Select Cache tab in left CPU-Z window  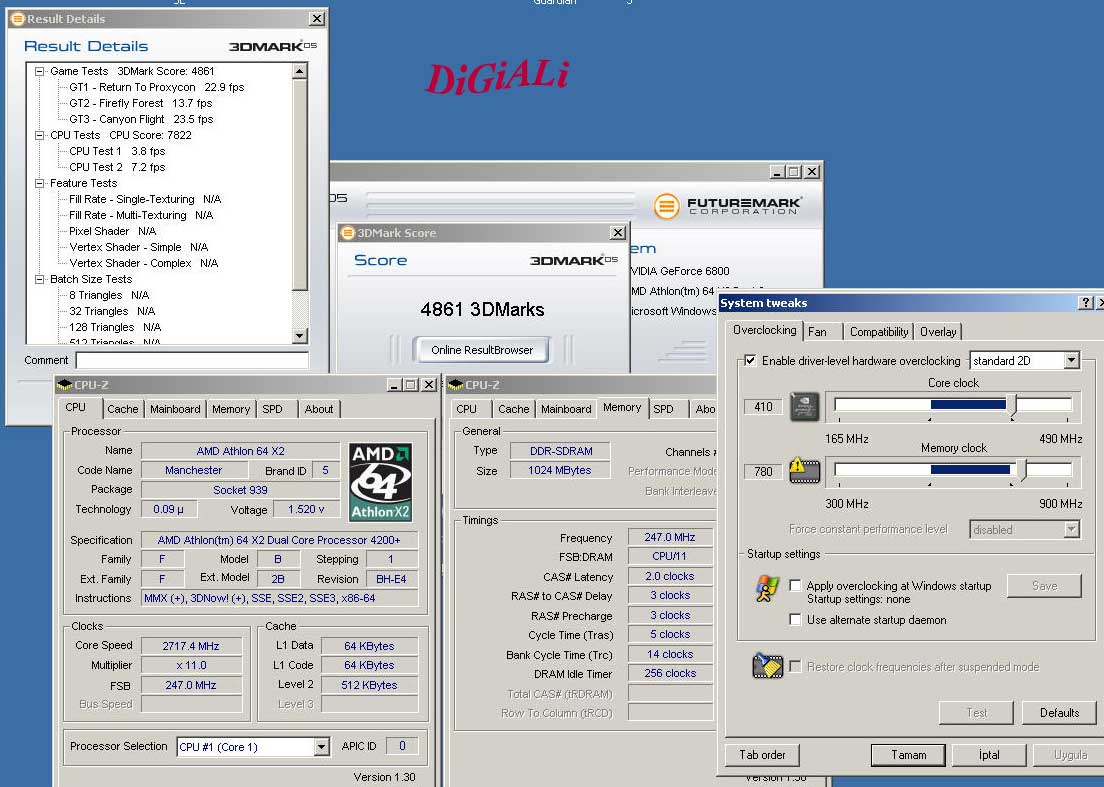pyautogui.click(x=123, y=409)
